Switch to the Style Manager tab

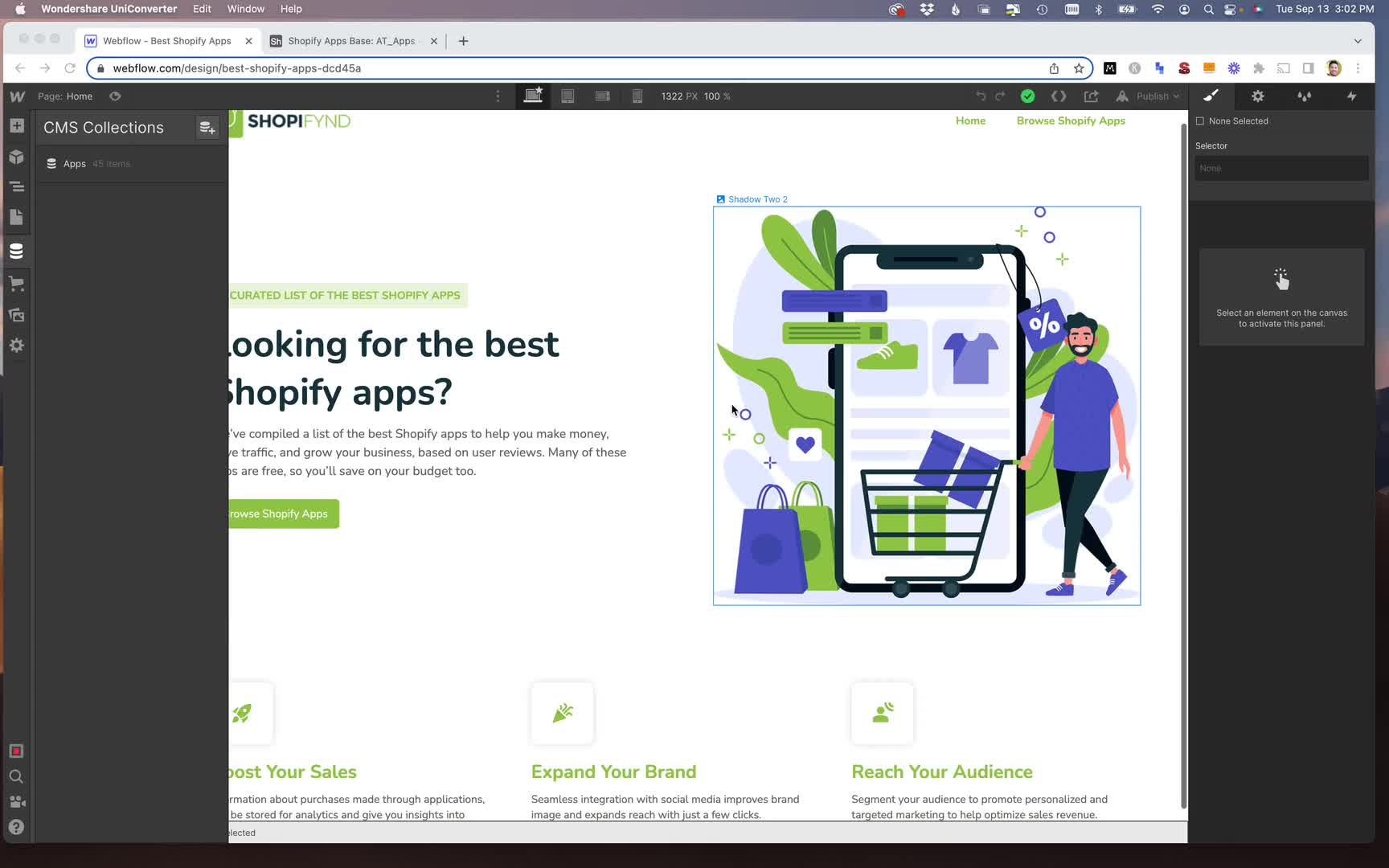1305,96
